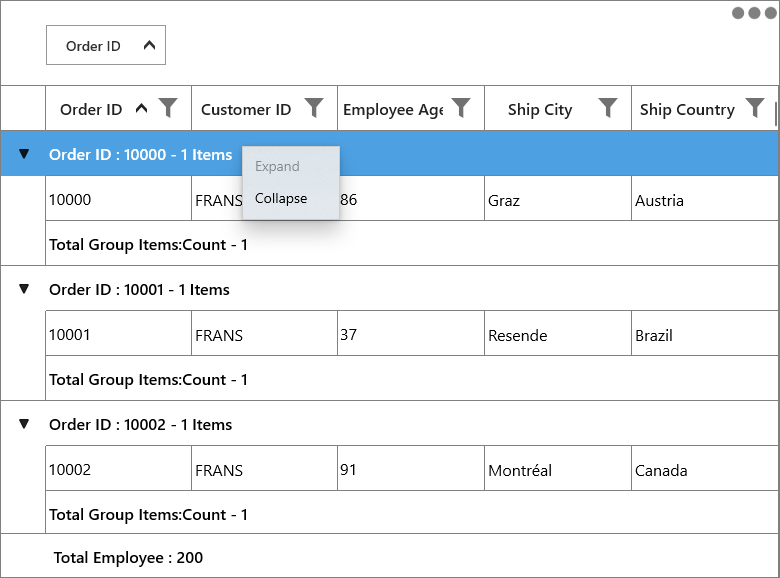Click Total Employee : 200 summary row
This screenshot has height=578, width=780.
[x=390, y=556]
